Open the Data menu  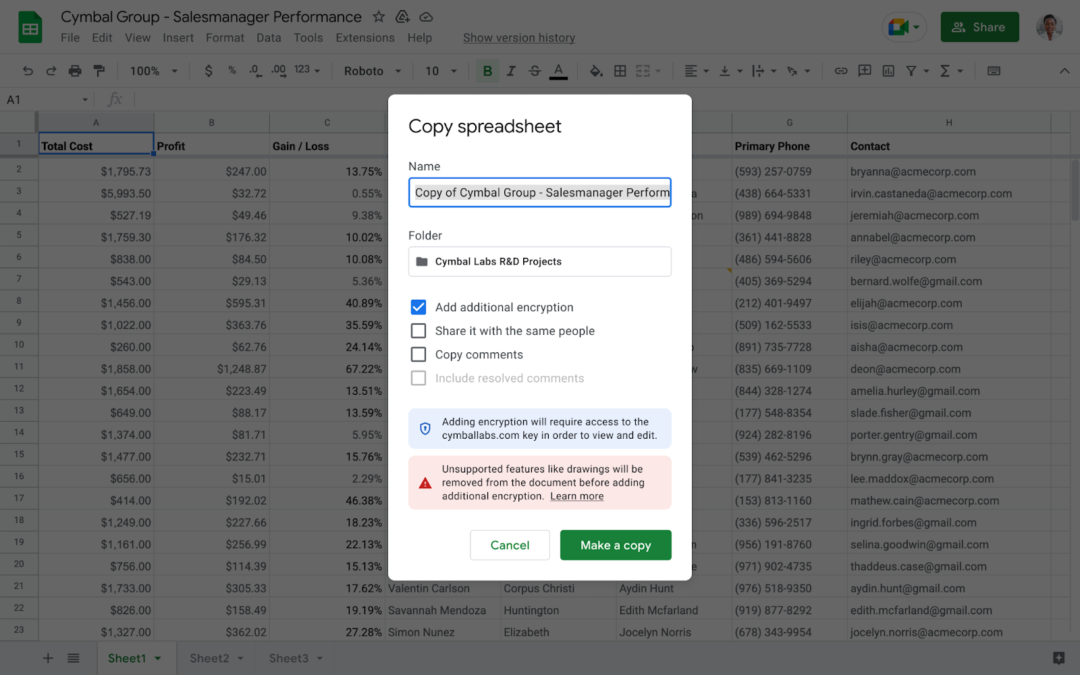coord(269,38)
